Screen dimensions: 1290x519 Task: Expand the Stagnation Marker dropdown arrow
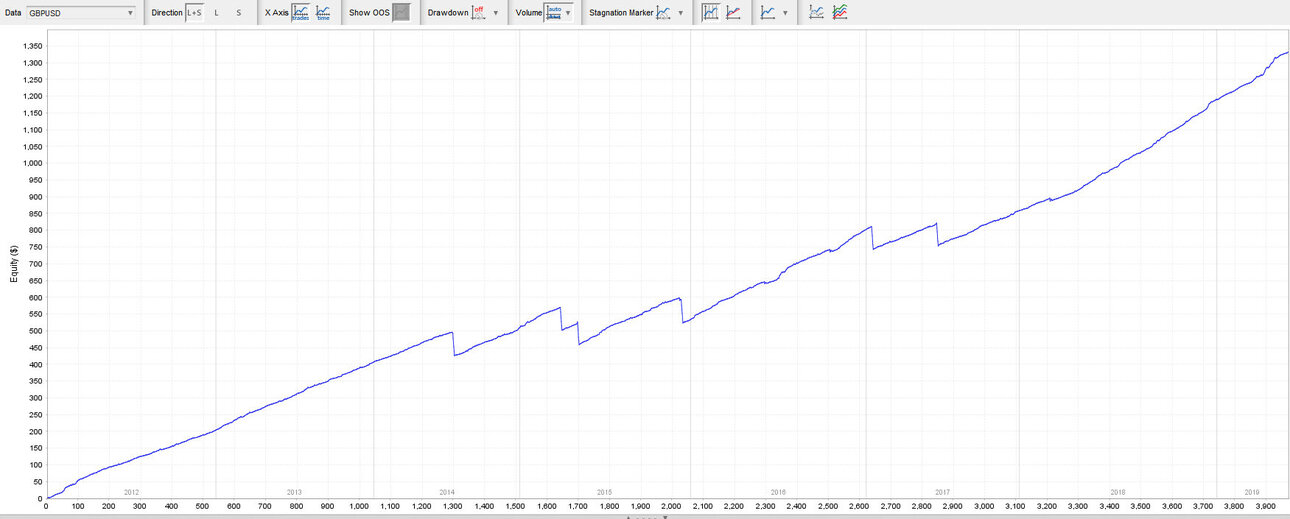681,13
